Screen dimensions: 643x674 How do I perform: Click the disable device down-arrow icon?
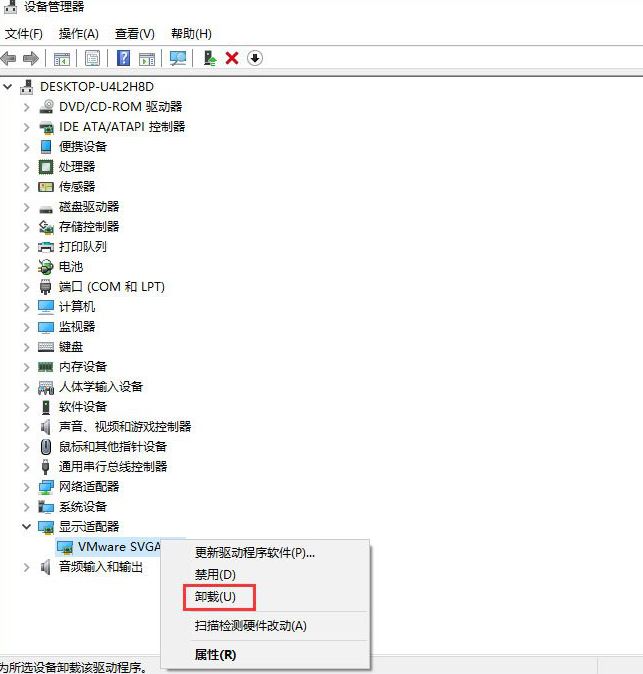click(x=255, y=58)
